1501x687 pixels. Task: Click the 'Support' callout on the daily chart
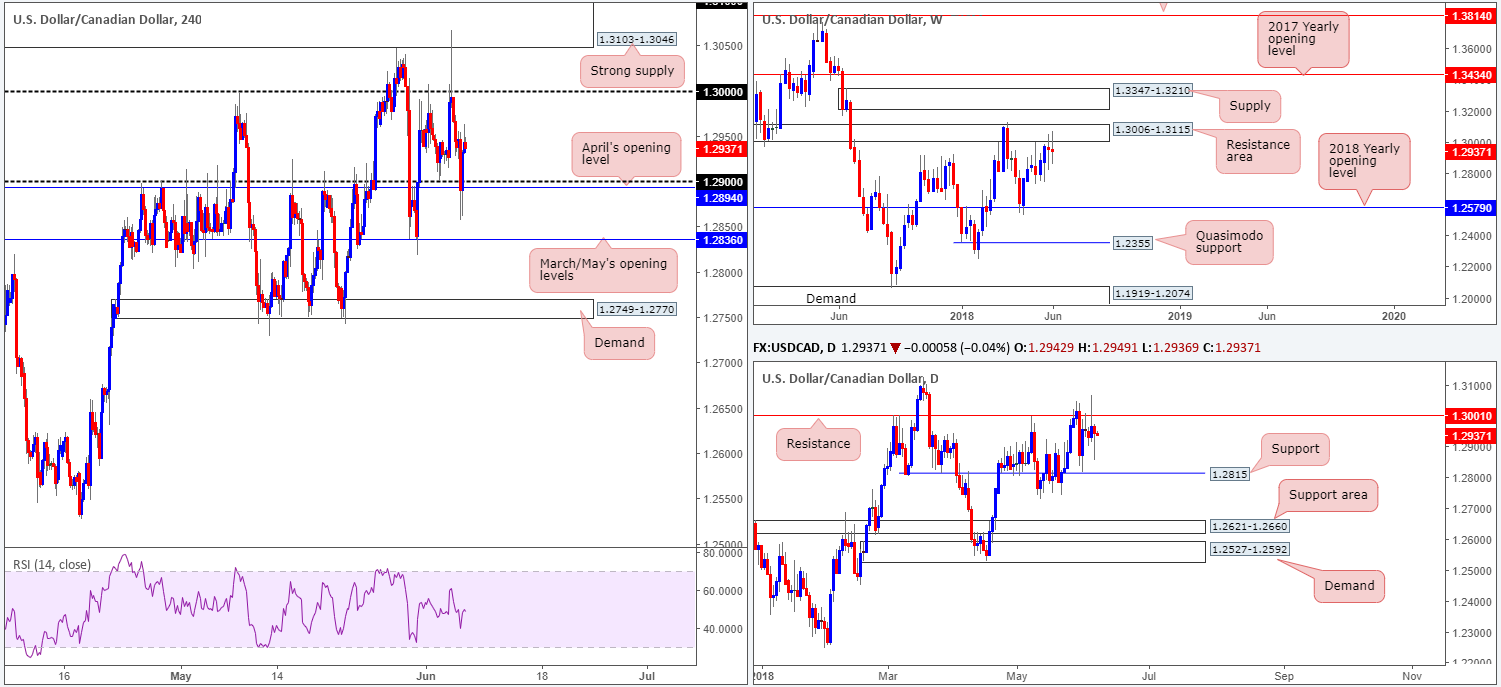point(1295,449)
